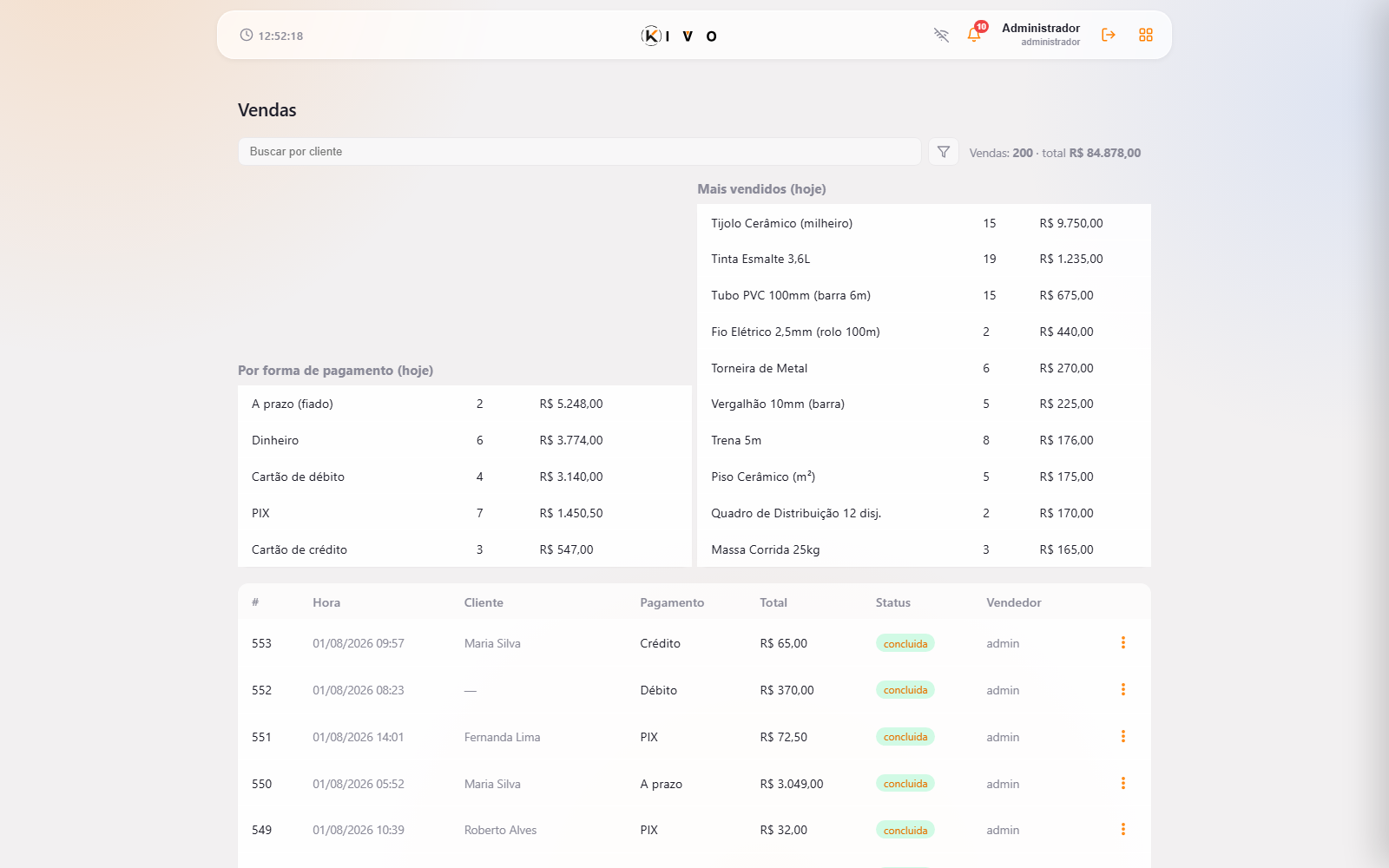Click client Fernanda Lima in sale 551
1389x868 pixels.
(502, 737)
